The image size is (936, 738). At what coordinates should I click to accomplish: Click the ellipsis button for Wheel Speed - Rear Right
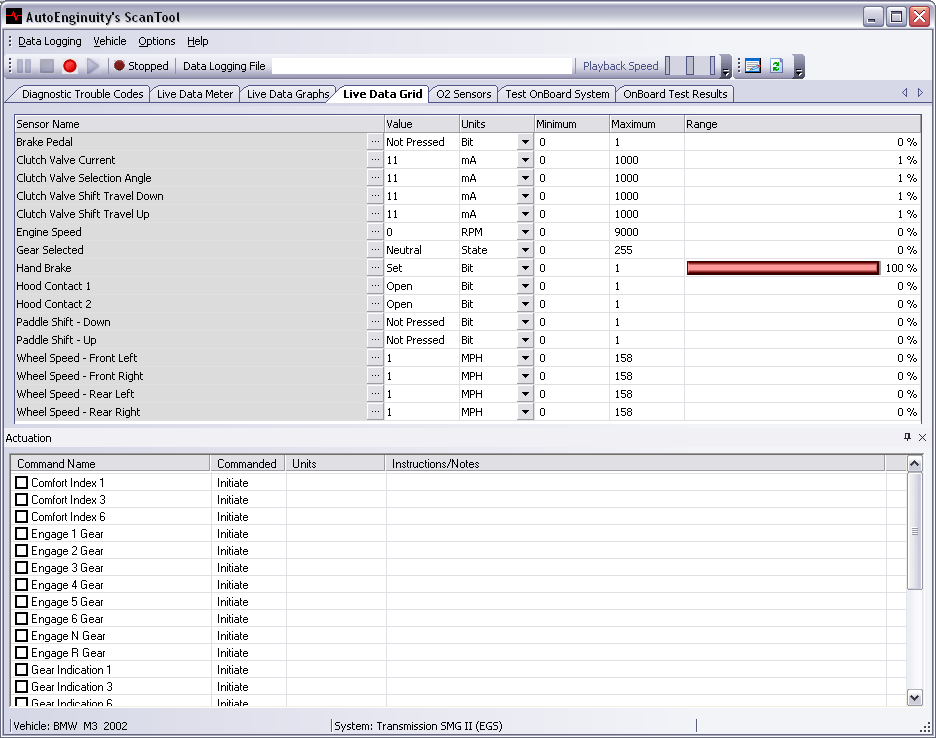[x=375, y=411]
